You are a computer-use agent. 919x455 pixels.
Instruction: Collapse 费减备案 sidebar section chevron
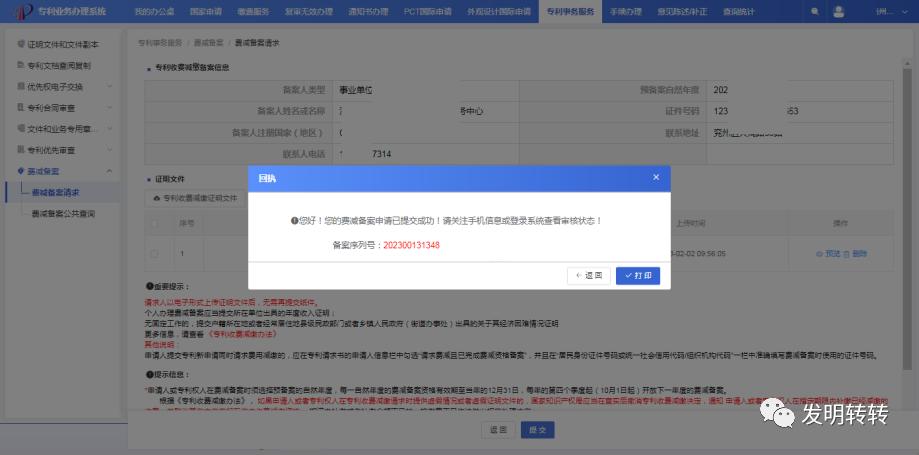(110, 171)
